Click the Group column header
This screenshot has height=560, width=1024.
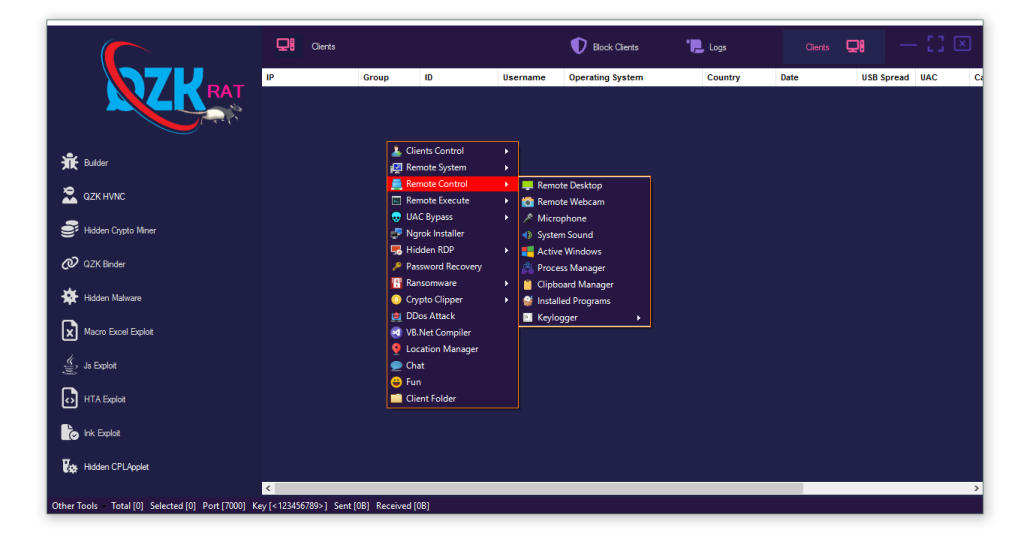(x=389, y=77)
